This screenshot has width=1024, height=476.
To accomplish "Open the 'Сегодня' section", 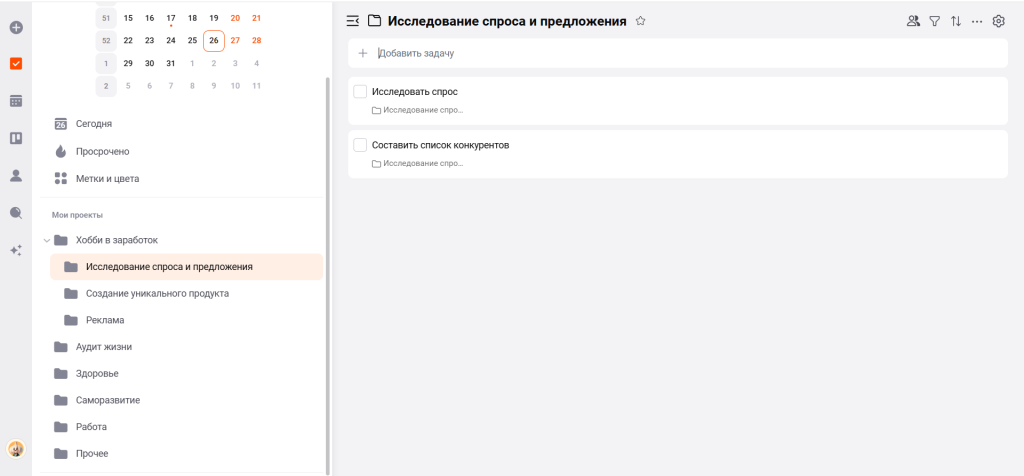I will coord(93,124).
